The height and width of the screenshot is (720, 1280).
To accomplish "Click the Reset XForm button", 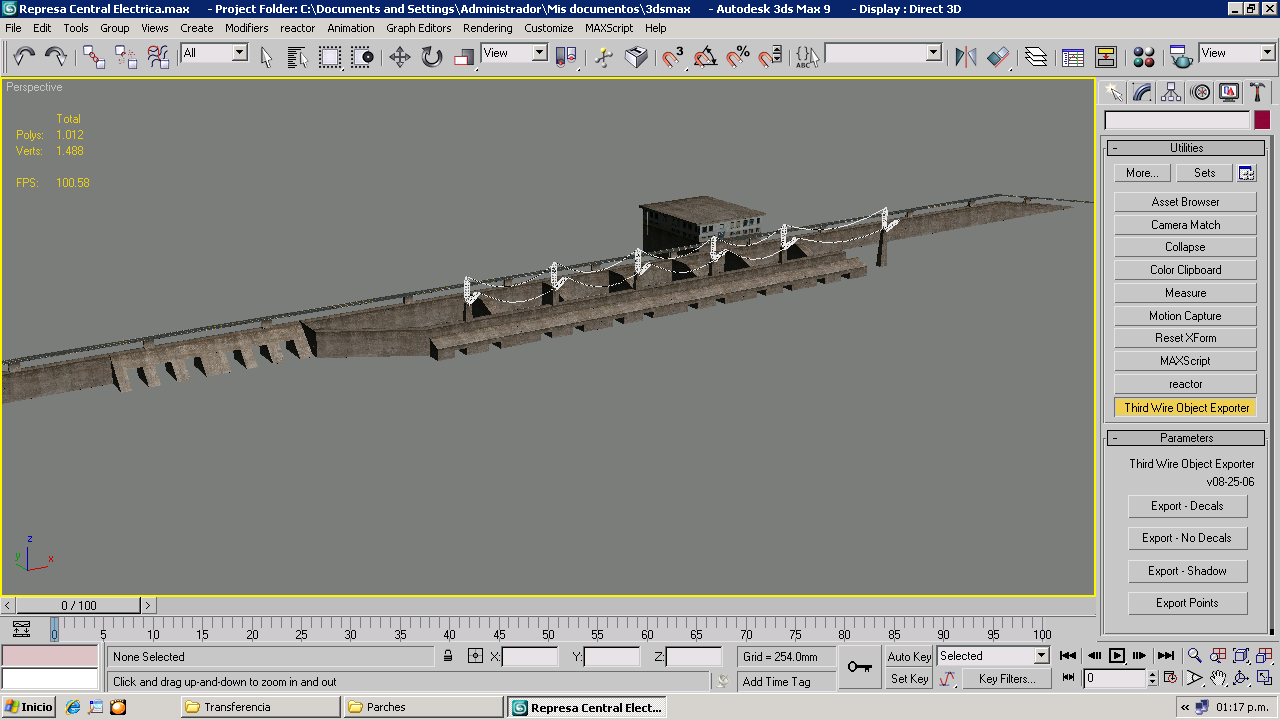I will 1185,338.
